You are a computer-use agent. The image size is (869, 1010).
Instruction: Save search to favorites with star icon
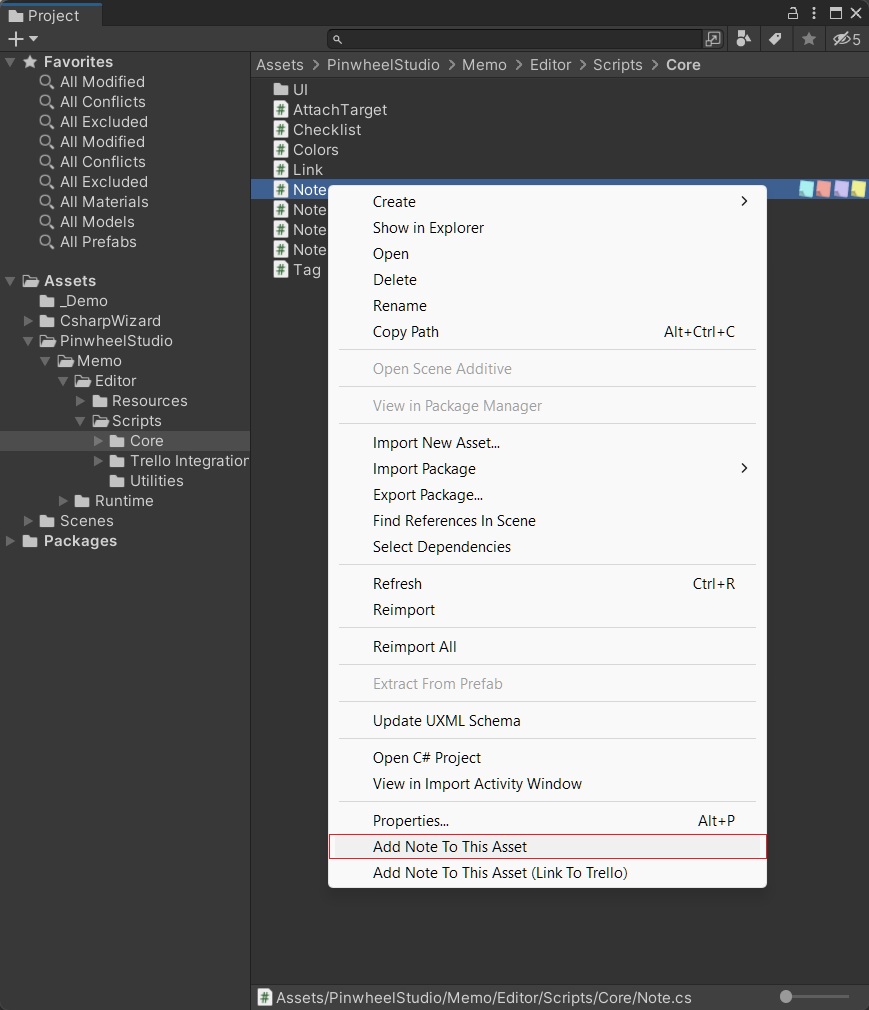click(809, 39)
